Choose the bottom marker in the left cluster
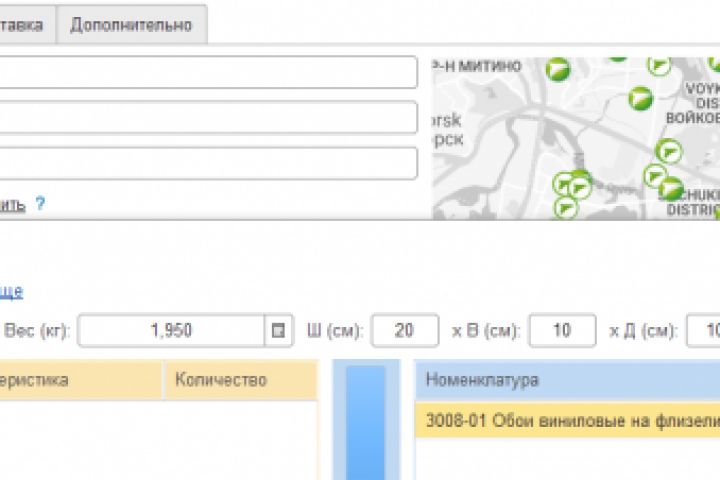 tap(566, 208)
